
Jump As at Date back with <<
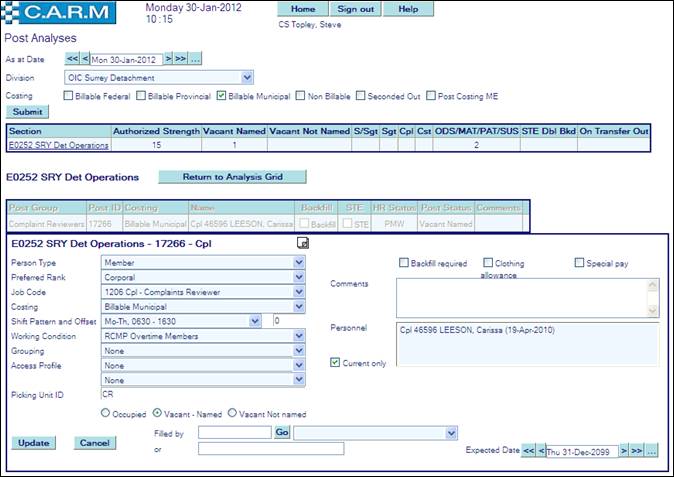(x=72, y=59)
